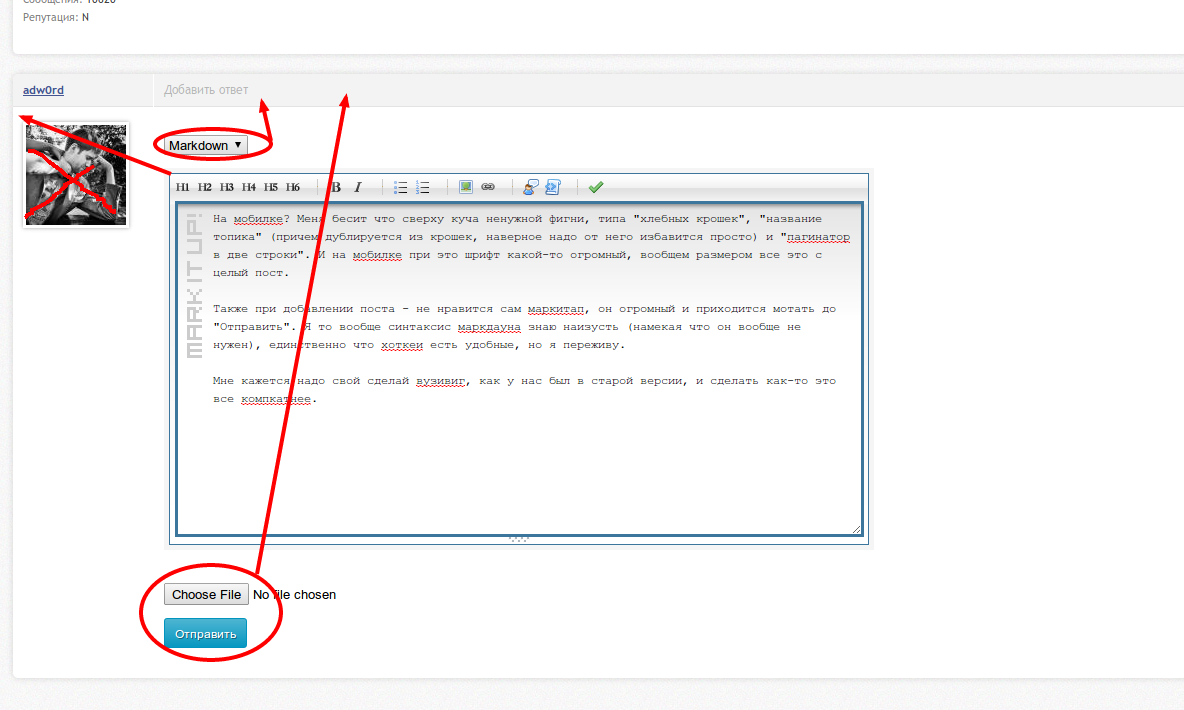This screenshot has height=710, width=1184.
Task: Toggle italic text formatting
Action: (x=358, y=187)
